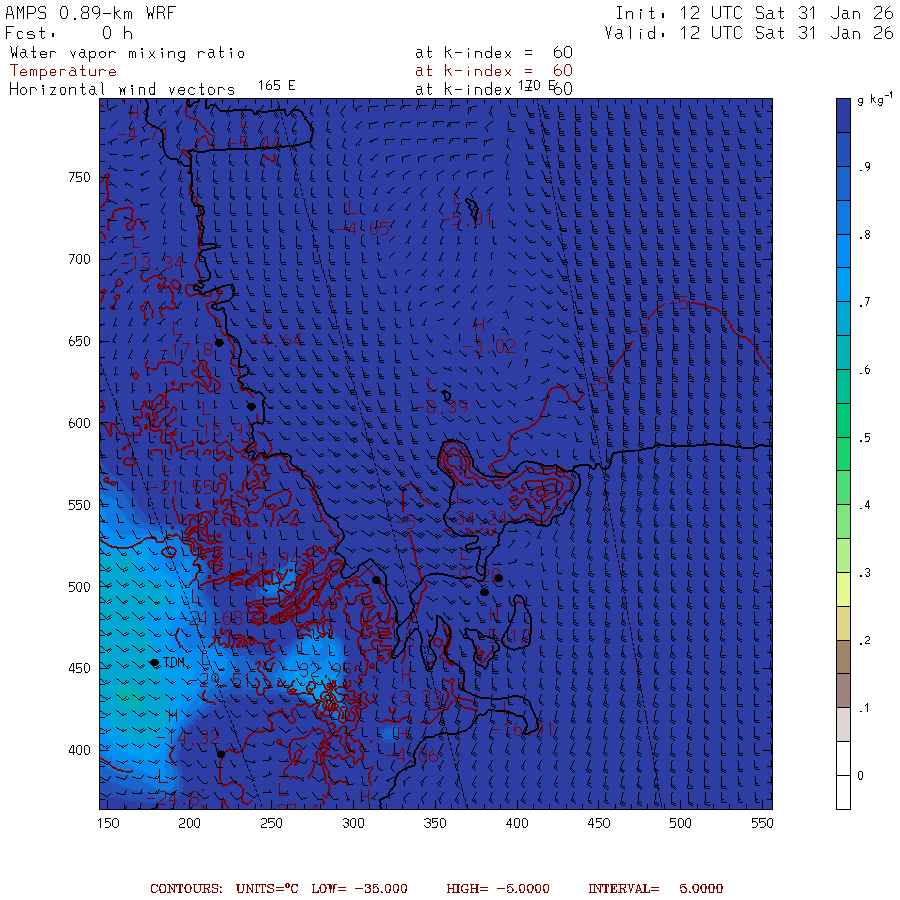Click the "-8.39" temperature low label

[441, 406]
